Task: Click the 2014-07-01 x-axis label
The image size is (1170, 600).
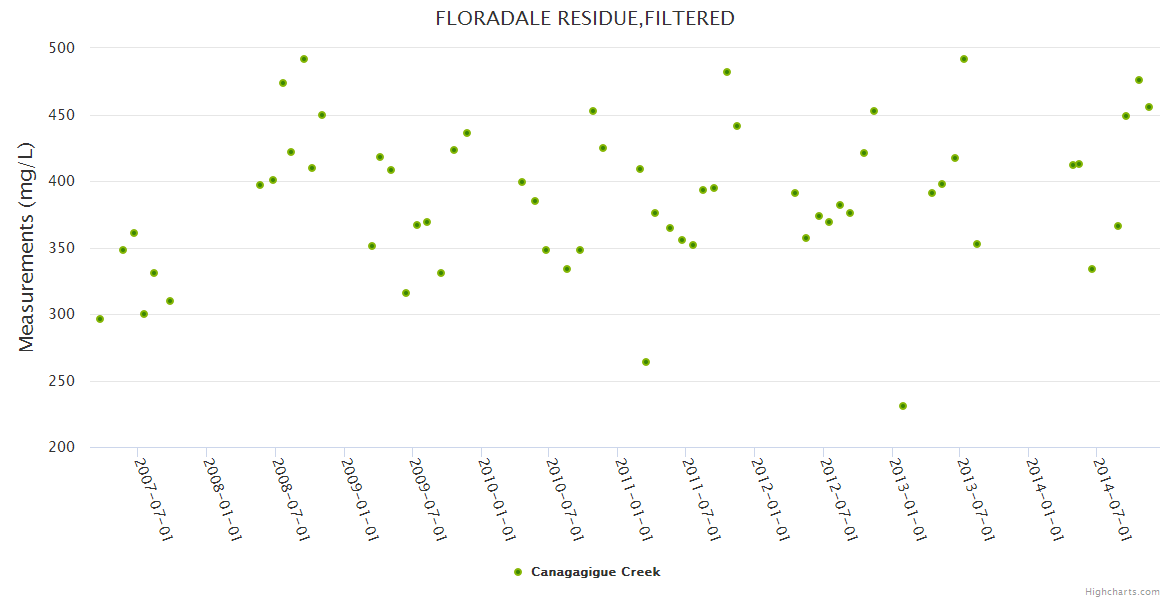Action: point(1113,498)
